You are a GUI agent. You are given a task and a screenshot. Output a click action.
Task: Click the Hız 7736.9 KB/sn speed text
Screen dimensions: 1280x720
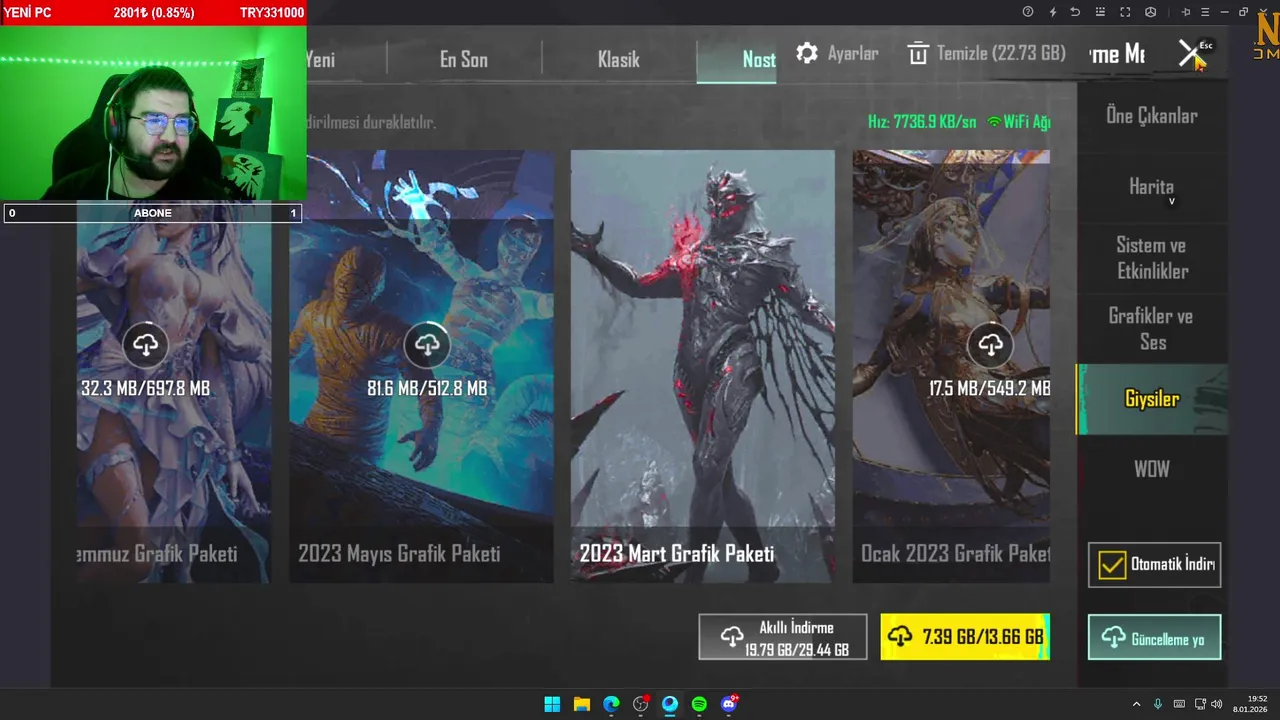(x=922, y=122)
